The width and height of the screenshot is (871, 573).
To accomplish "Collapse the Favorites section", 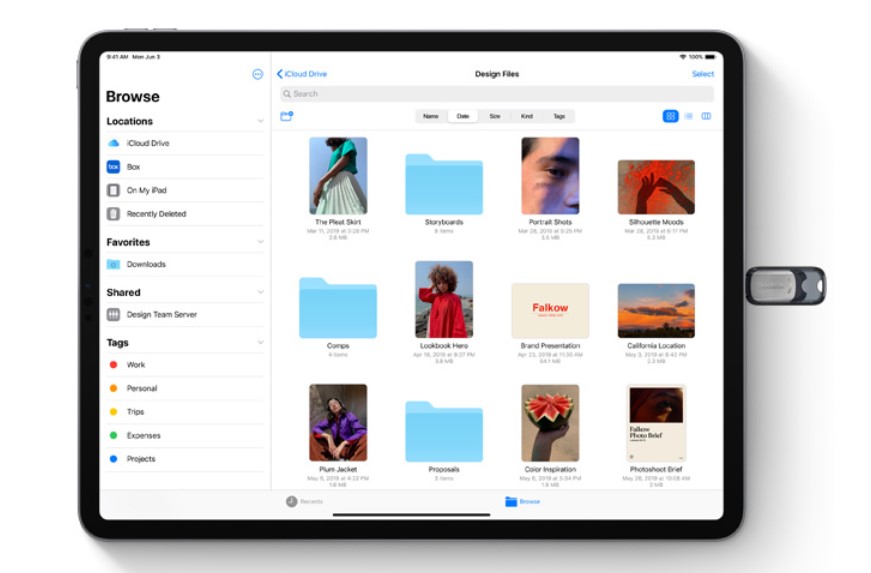I will [260, 242].
